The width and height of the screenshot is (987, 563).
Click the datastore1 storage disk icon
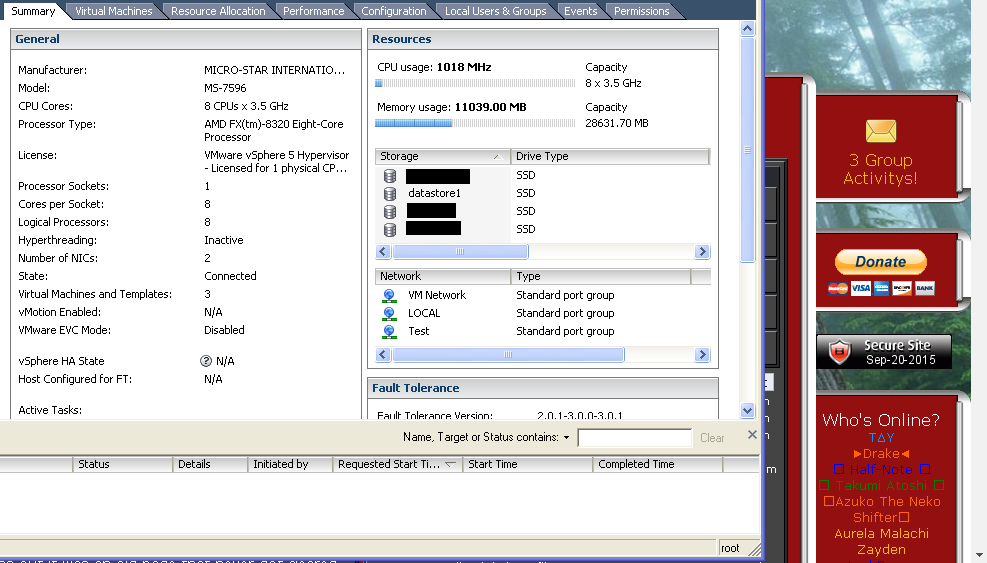pos(390,193)
